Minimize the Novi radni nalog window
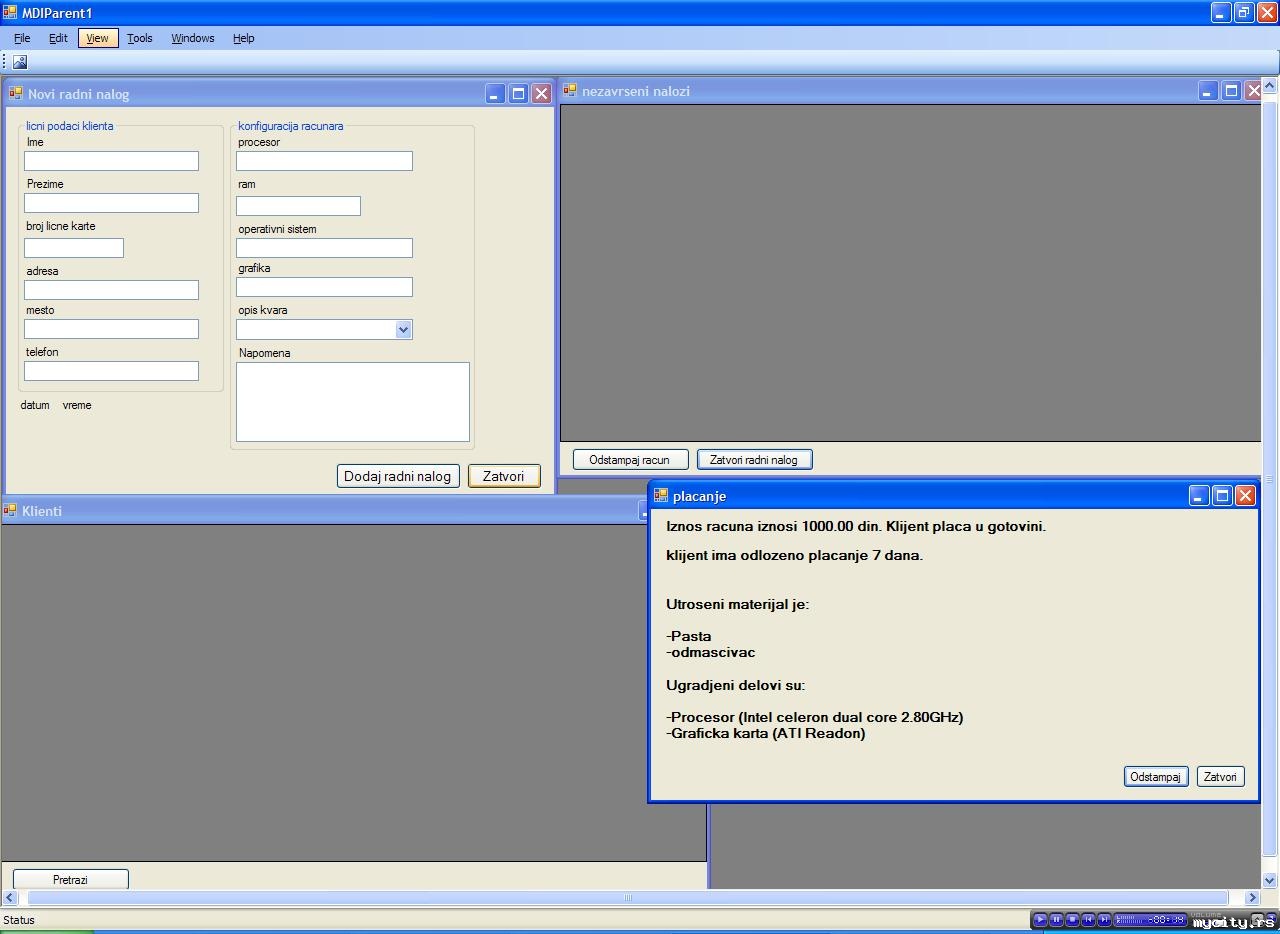The height and width of the screenshot is (934, 1280). coord(495,93)
